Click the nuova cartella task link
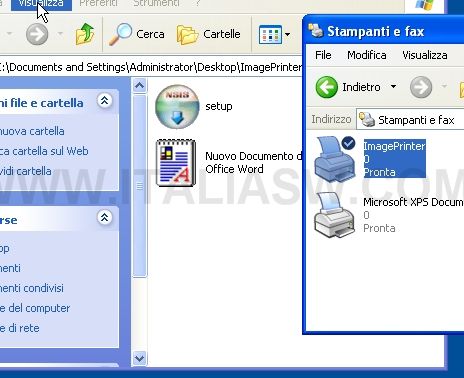This screenshot has width=464, height=378. 32,131
